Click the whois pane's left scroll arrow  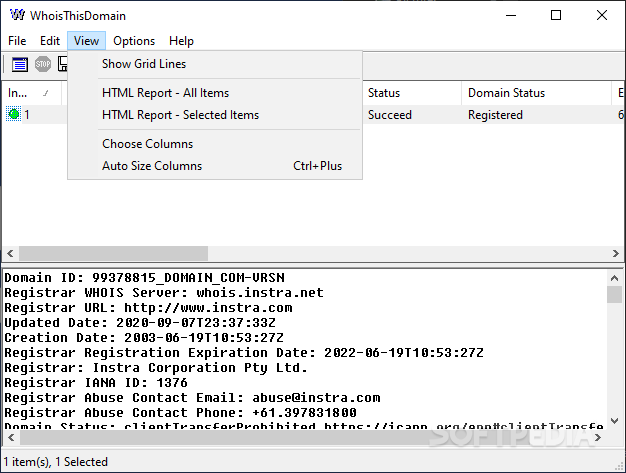11,437
